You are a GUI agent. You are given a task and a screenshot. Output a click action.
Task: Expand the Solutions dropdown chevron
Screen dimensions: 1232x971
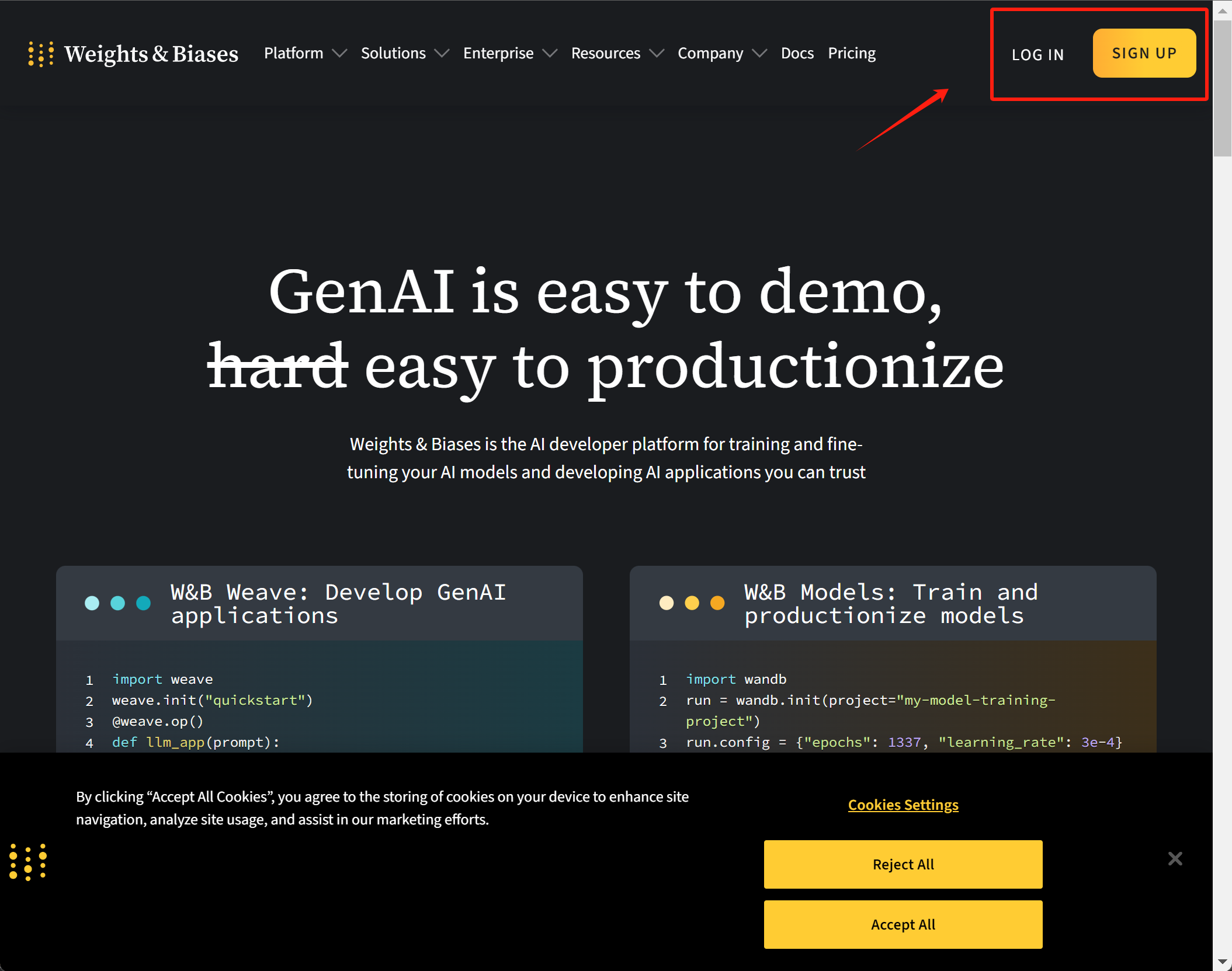click(x=442, y=54)
